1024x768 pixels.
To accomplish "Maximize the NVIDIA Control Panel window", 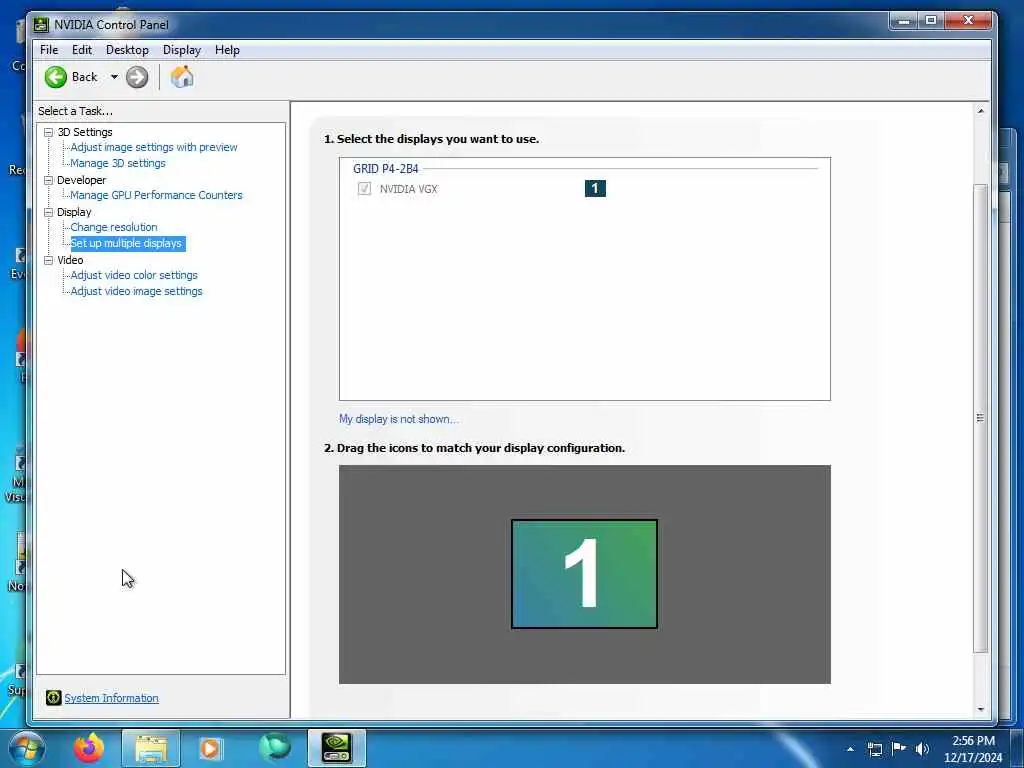I will click(931, 21).
